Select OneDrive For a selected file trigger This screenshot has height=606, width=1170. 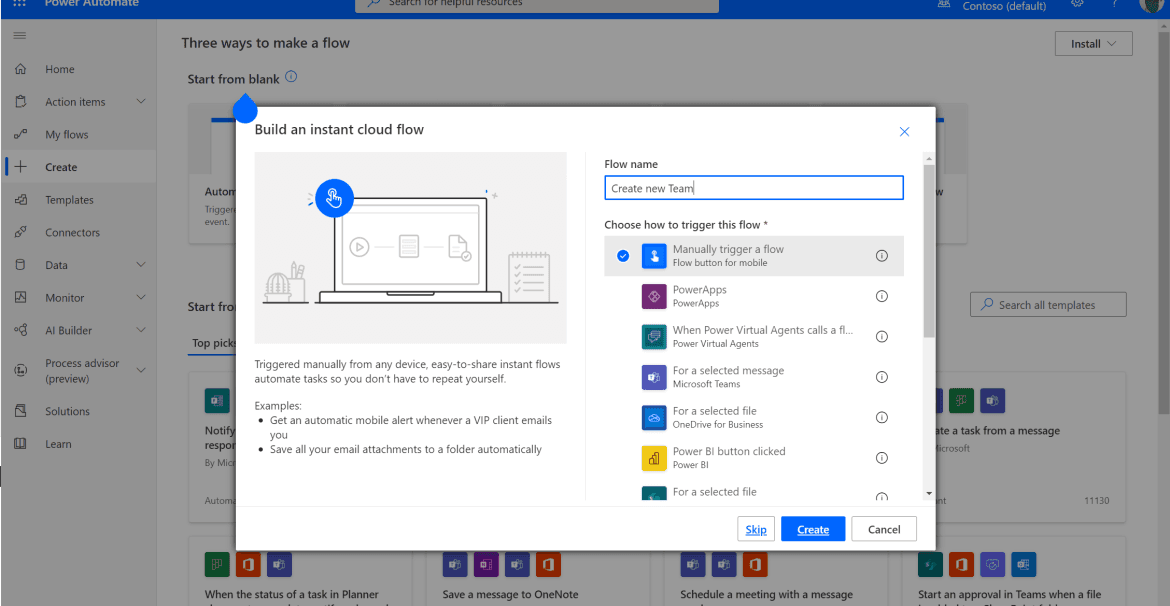754,417
